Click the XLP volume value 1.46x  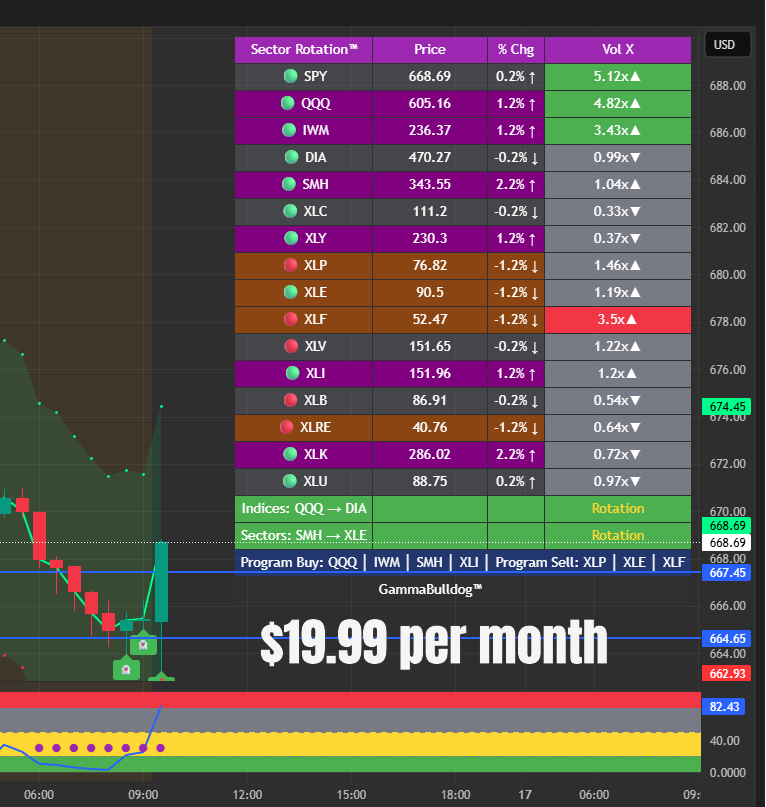[x=618, y=266]
